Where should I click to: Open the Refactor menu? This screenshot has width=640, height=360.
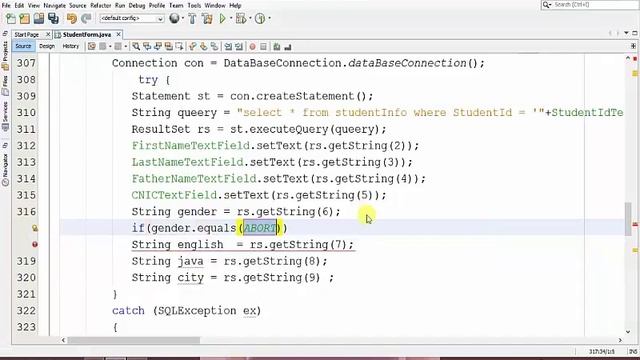coord(101,5)
